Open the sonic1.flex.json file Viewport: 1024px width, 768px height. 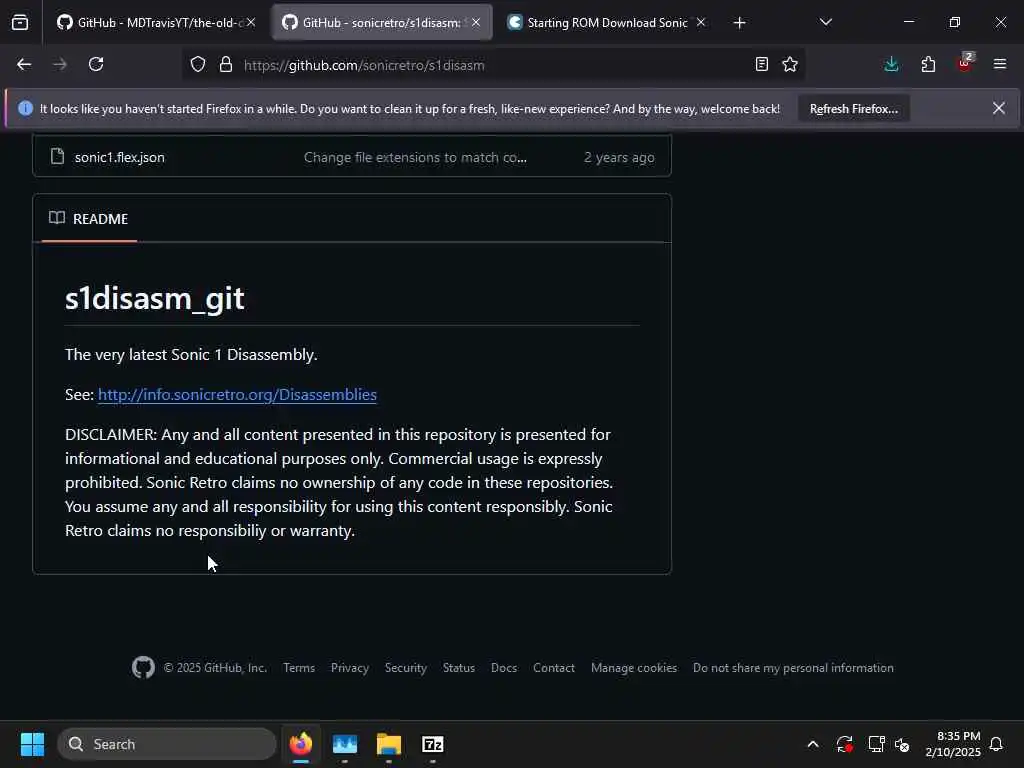[x=120, y=157]
